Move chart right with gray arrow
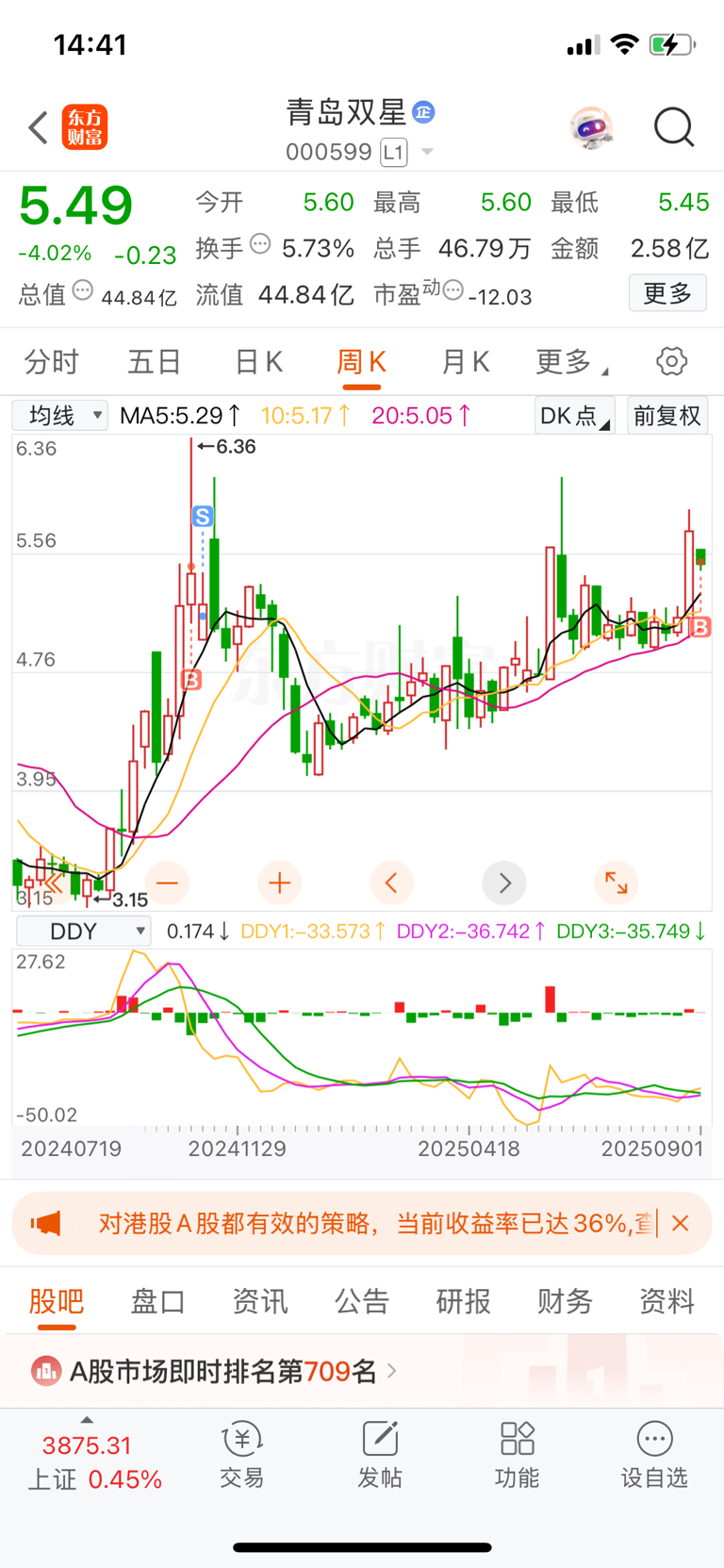 point(504,883)
